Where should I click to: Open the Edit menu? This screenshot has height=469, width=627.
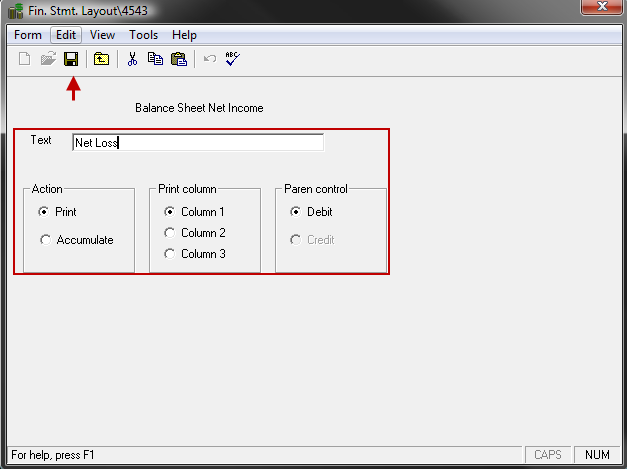tap(66, 35)
